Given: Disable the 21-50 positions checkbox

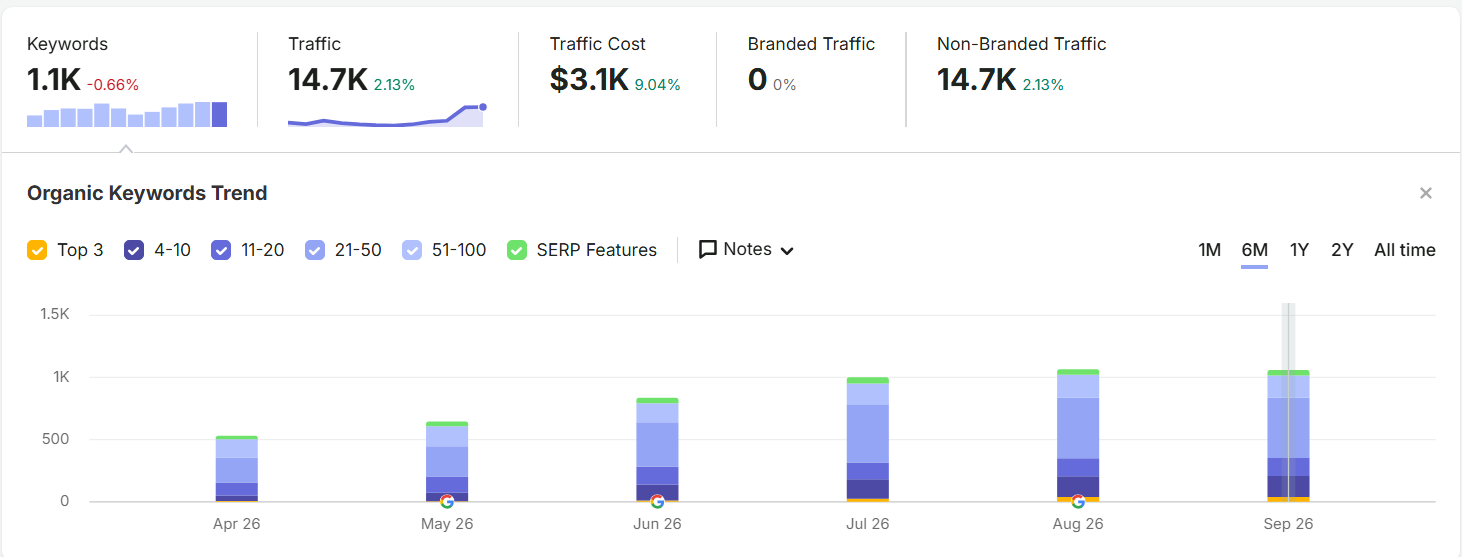Looking at the screenshot, I should click(315, 250).
